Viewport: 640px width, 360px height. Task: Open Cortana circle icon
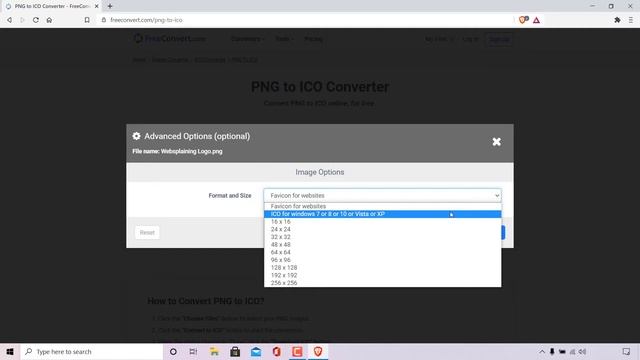tap(173, 351)
